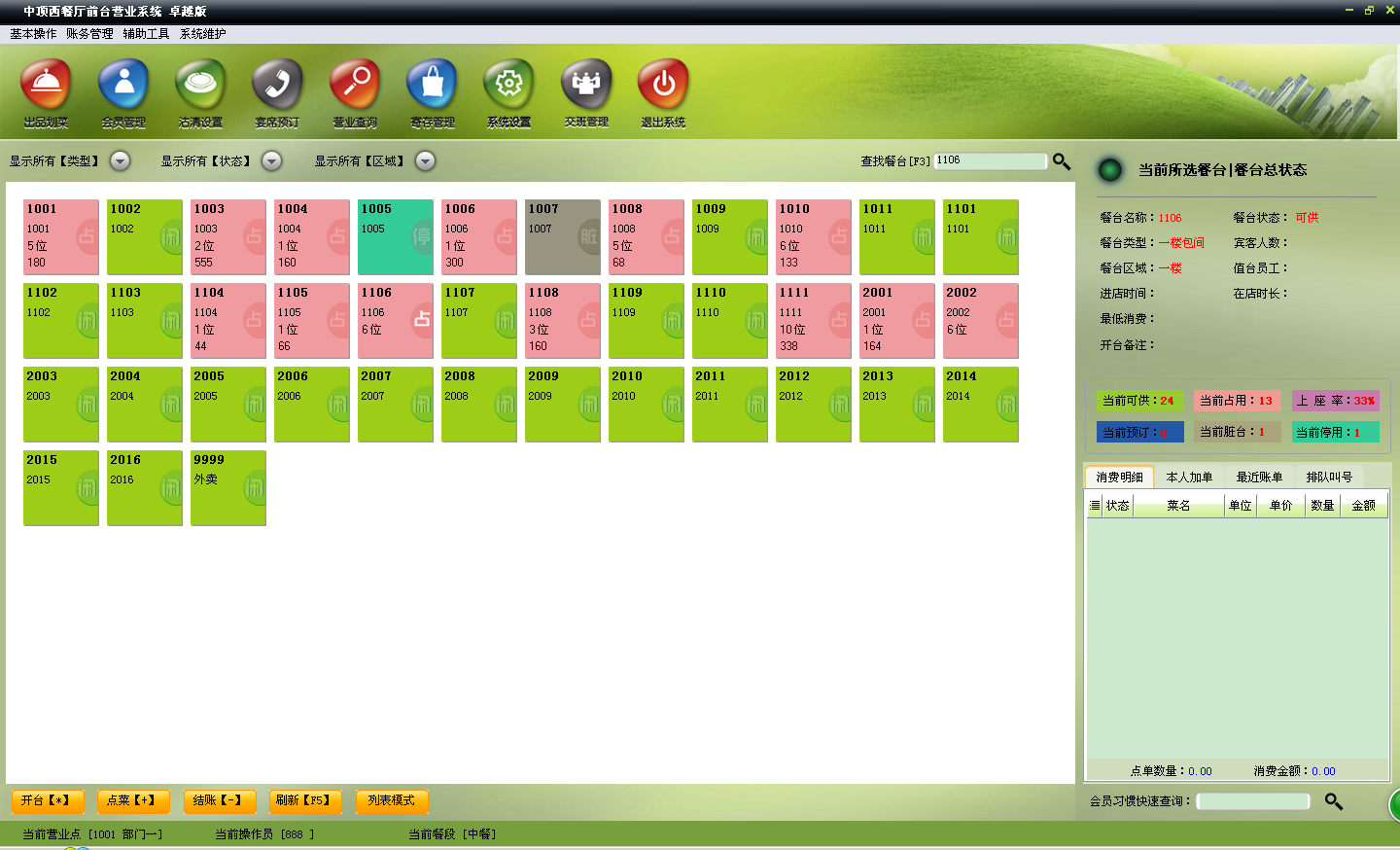Open the 辅助工具 menu

146,34
